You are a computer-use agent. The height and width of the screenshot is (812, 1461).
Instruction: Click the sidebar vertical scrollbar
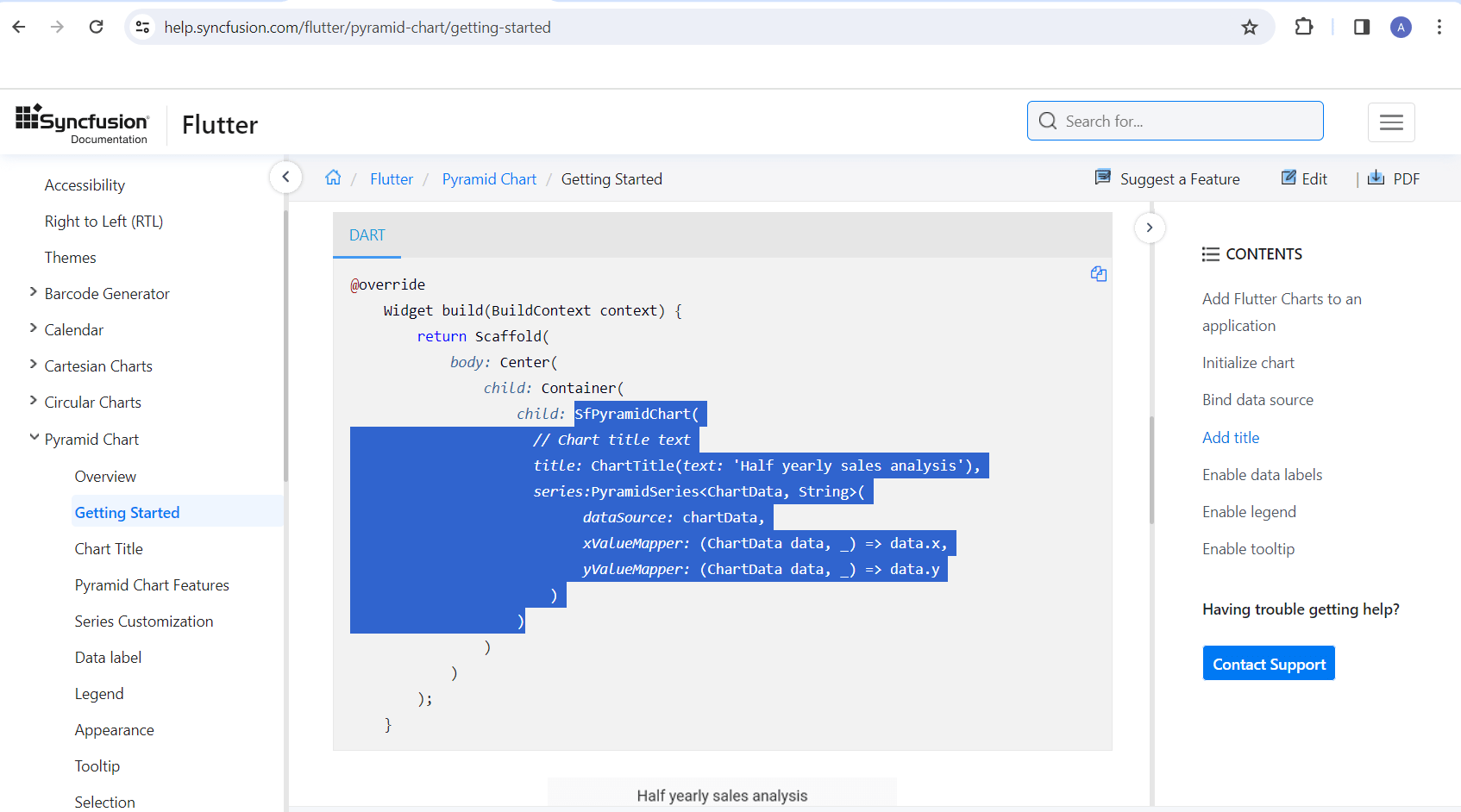(285, 345)
